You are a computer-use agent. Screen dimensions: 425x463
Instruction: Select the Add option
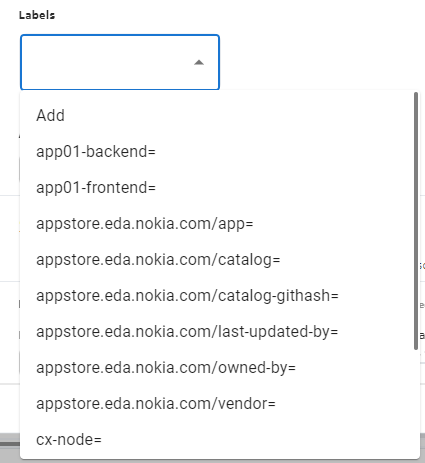coord(220,115)
